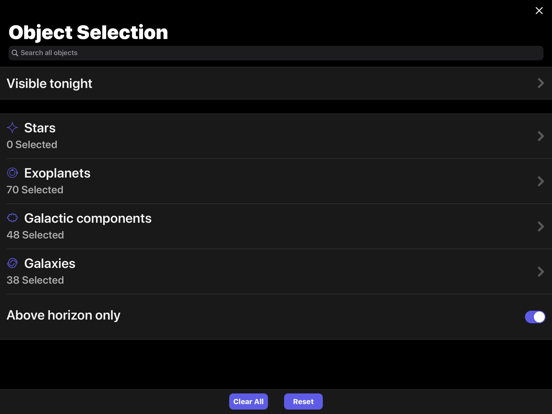Click the search magnifier icon
Image resolution: width=552 pixels, height=414 pixels.
point(15,53)
